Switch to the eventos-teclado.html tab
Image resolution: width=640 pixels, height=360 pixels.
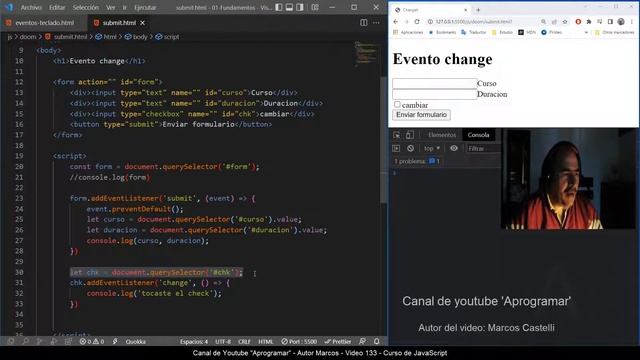tap(44, 23)
